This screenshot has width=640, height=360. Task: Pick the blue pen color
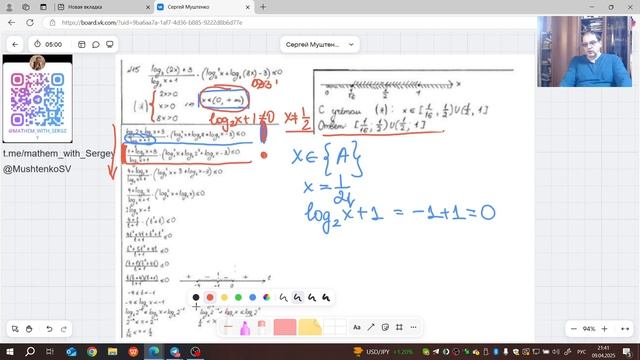pyautogui.click(x=253, y=298)
